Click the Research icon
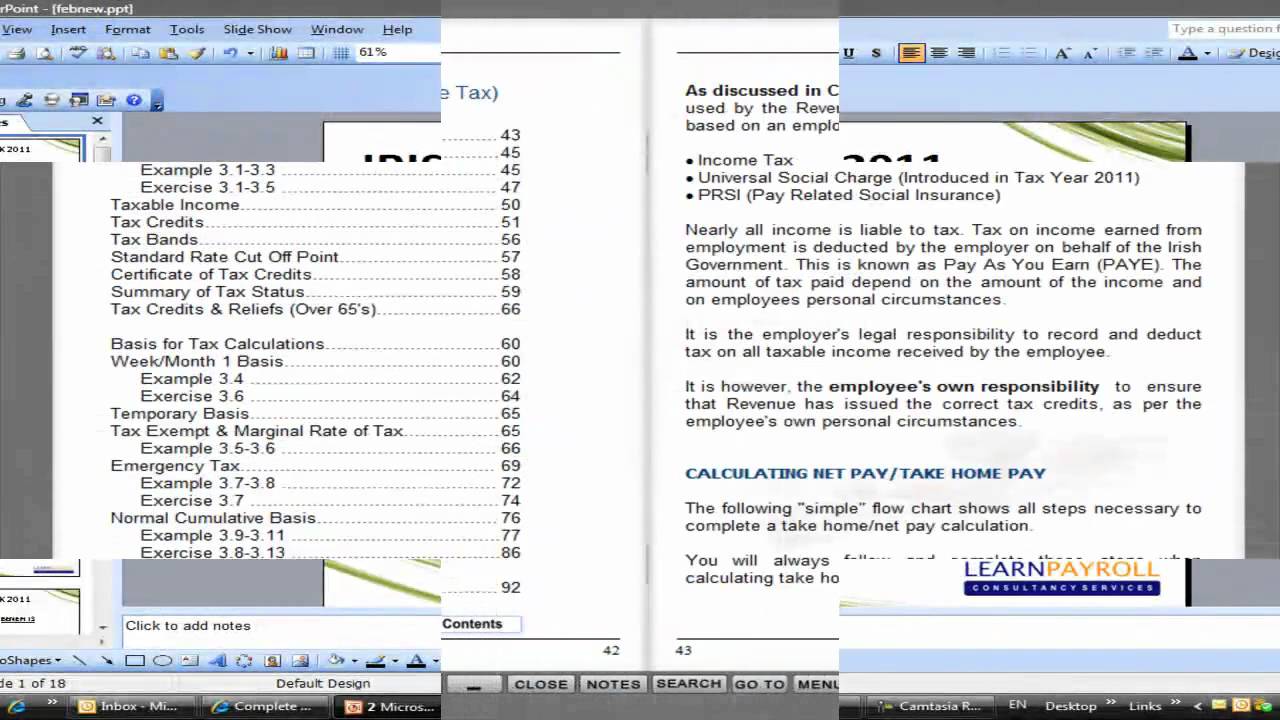 106,53
